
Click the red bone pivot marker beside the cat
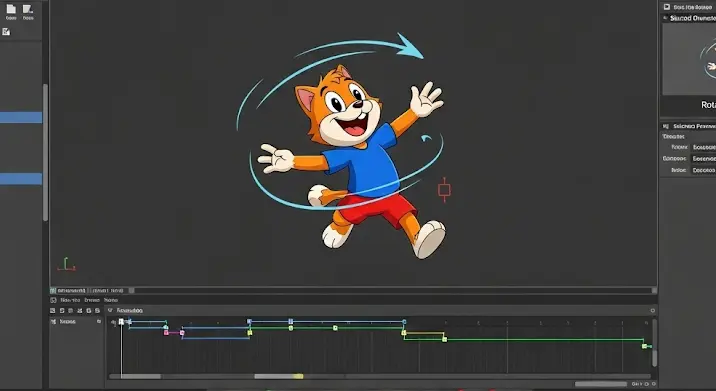point(444,190)
